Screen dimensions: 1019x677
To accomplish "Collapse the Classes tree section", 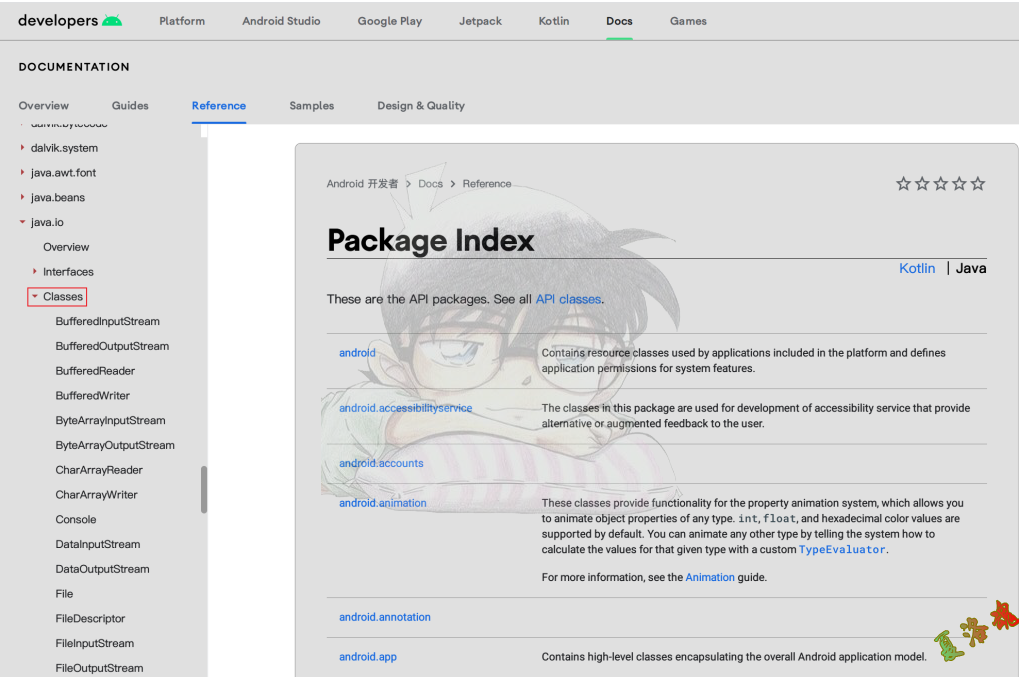I will (x=35, y=297).
